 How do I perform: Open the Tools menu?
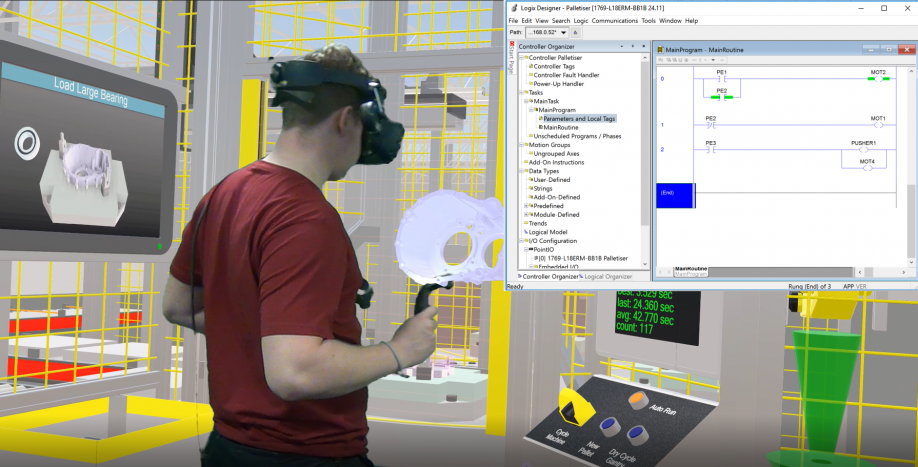pyautogui.click(x=648, y=20)
